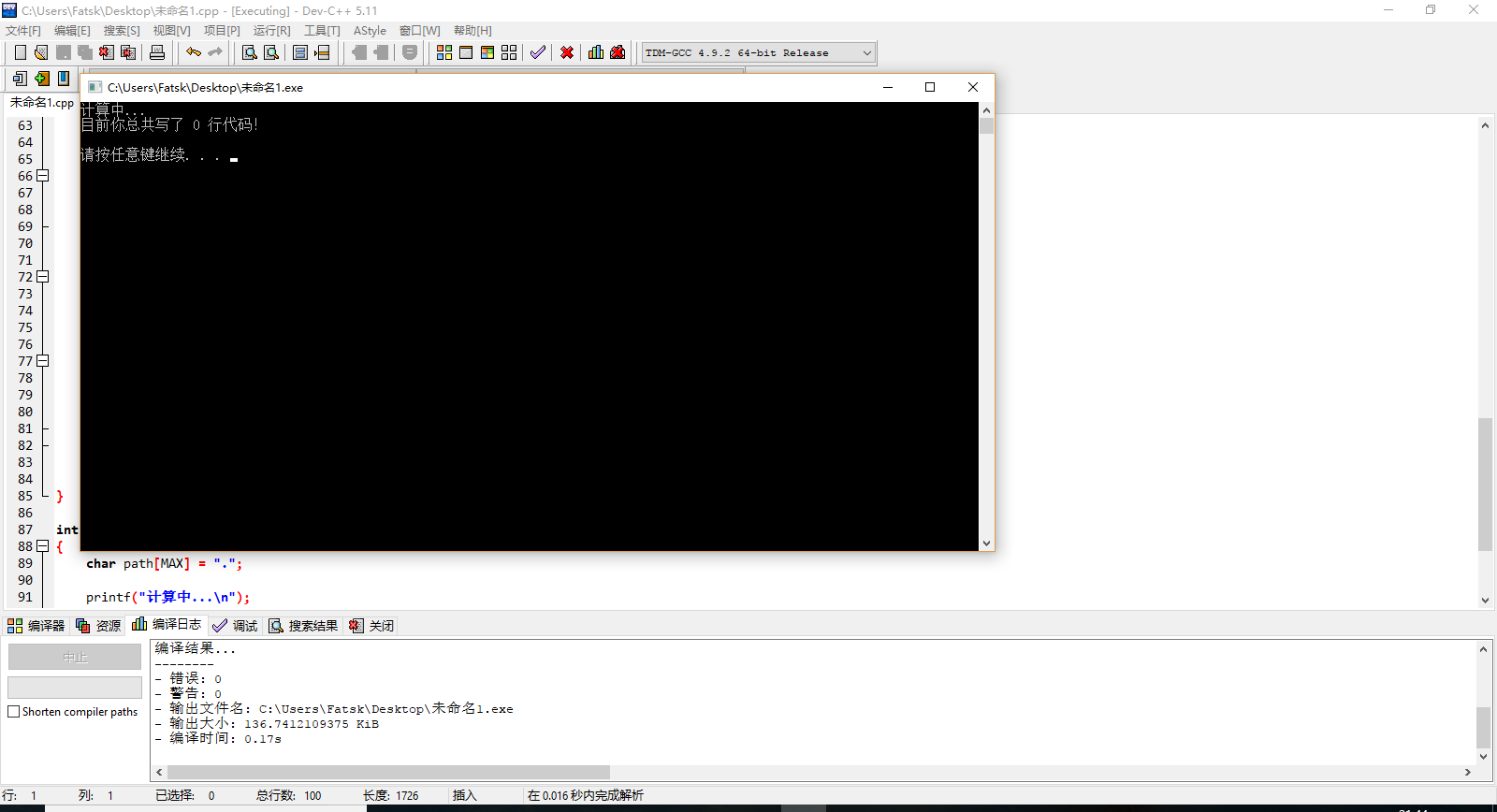Open the 视图[V] menu
This screenshot has width=1497, height=812.
pos(171,31)
